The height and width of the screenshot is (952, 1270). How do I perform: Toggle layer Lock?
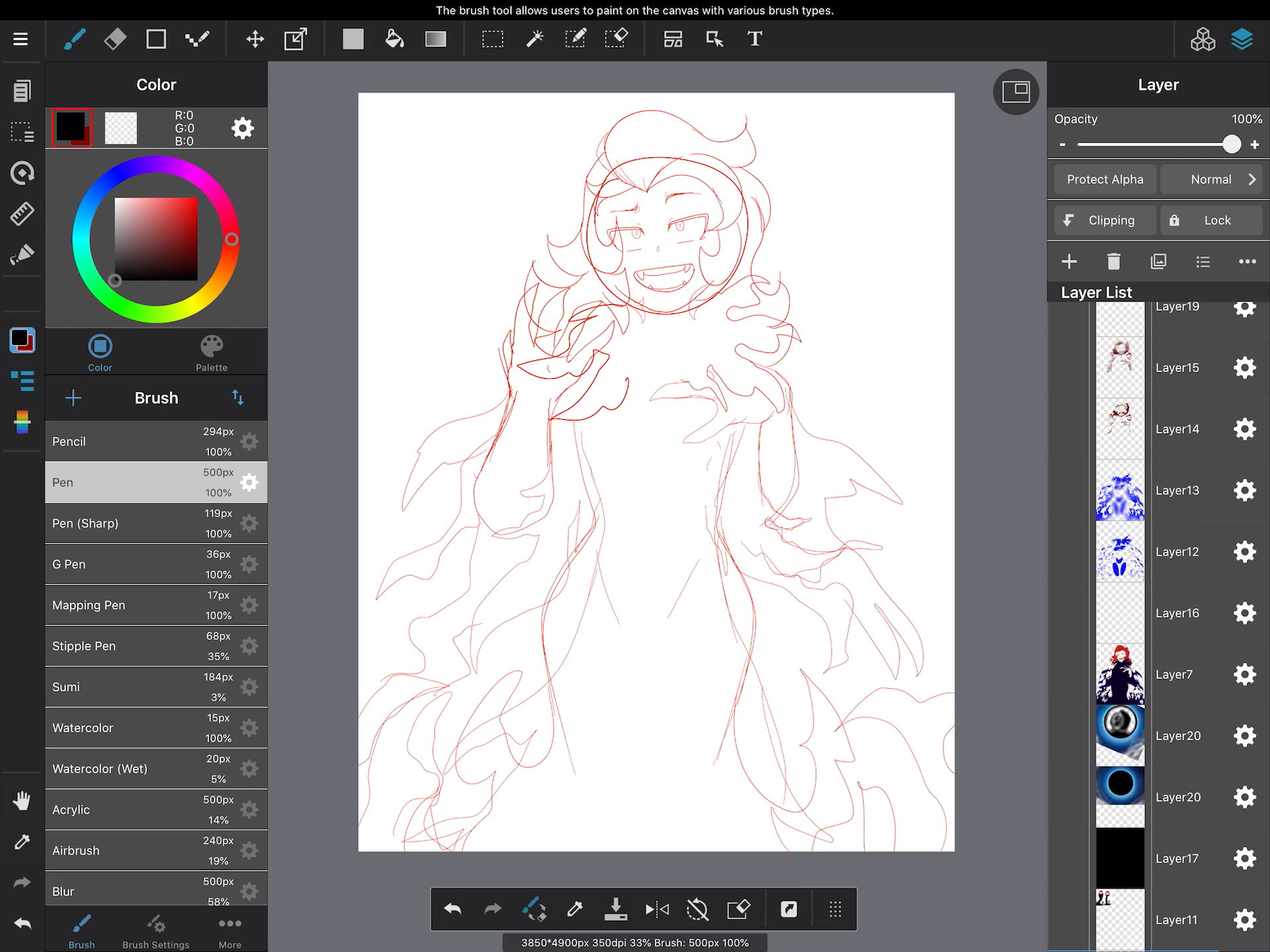click(1212, 220)
